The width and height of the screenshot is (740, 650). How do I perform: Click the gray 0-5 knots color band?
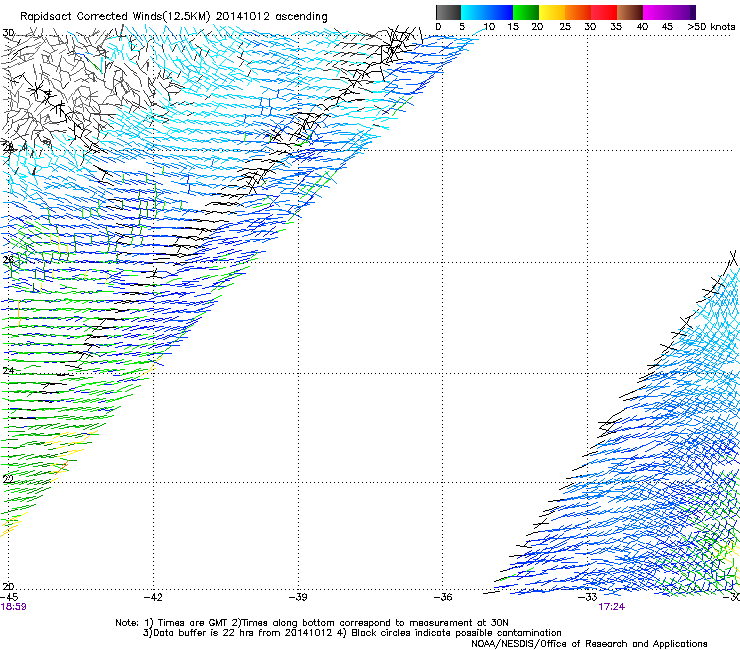point(448,12)
